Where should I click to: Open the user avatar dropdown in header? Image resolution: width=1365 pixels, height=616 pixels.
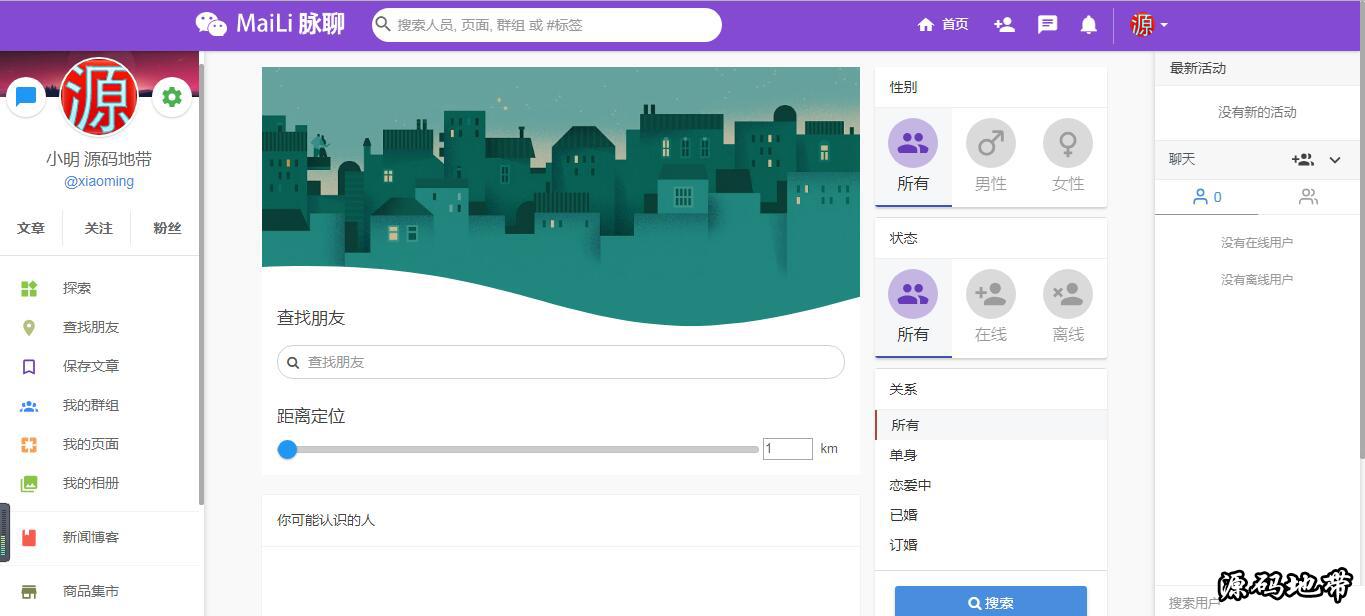point(1148,25)
